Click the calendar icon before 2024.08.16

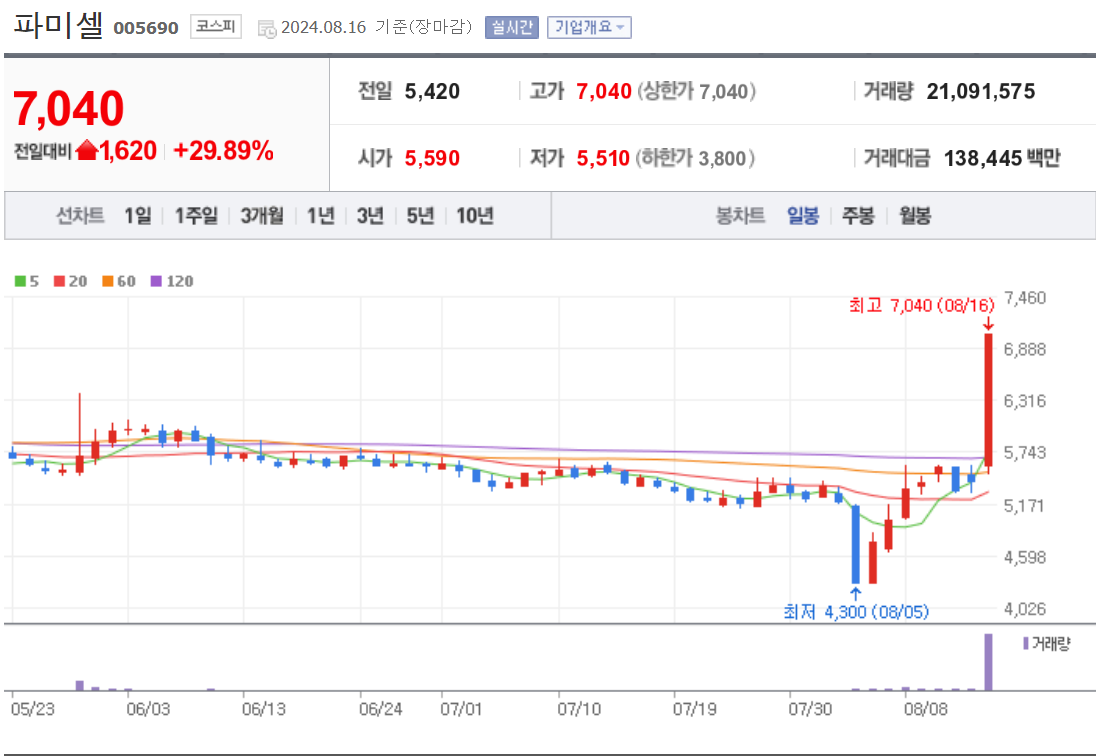click(x=267, y=29)
